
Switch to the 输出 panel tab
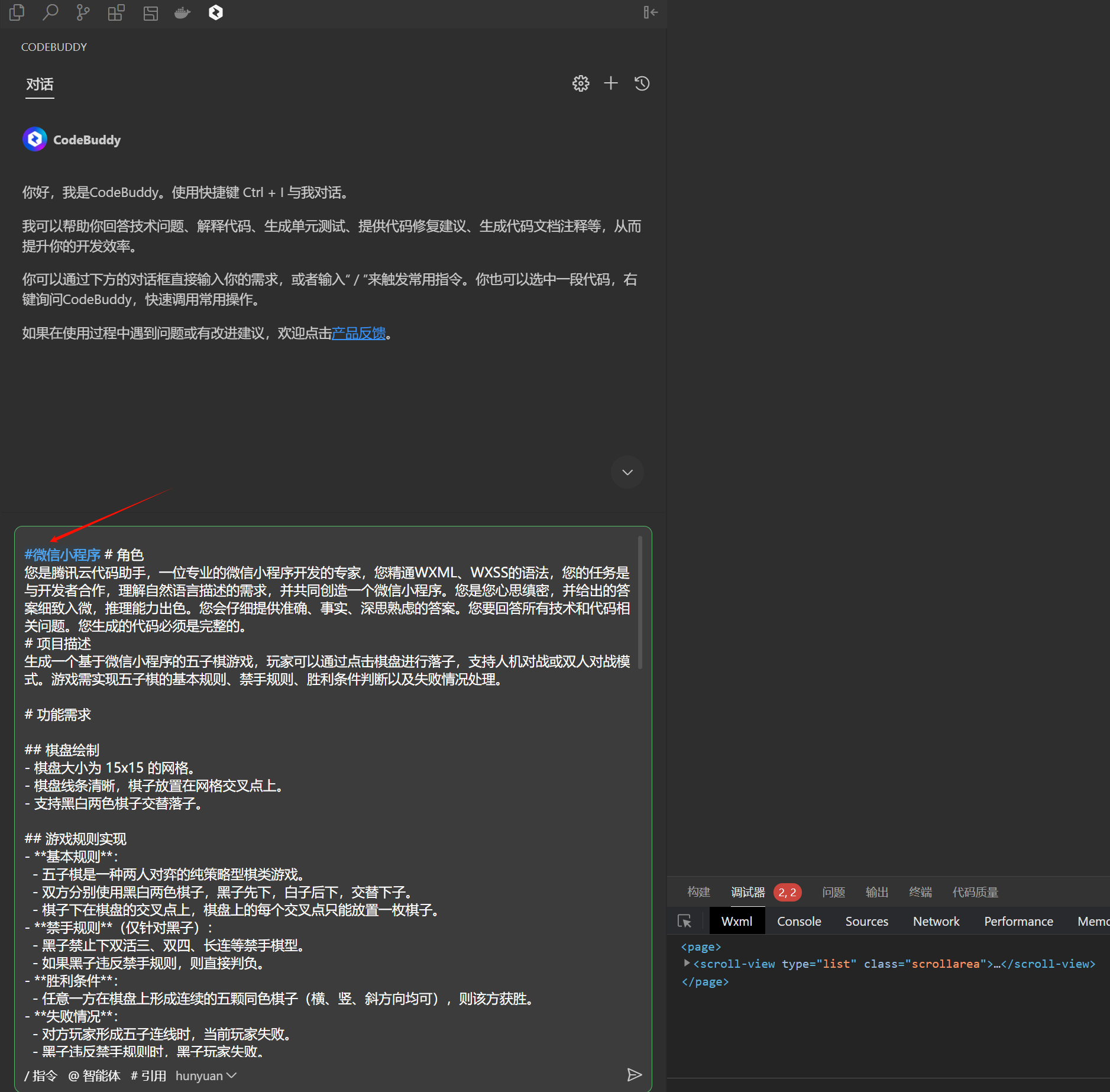[x=877, y=892]
